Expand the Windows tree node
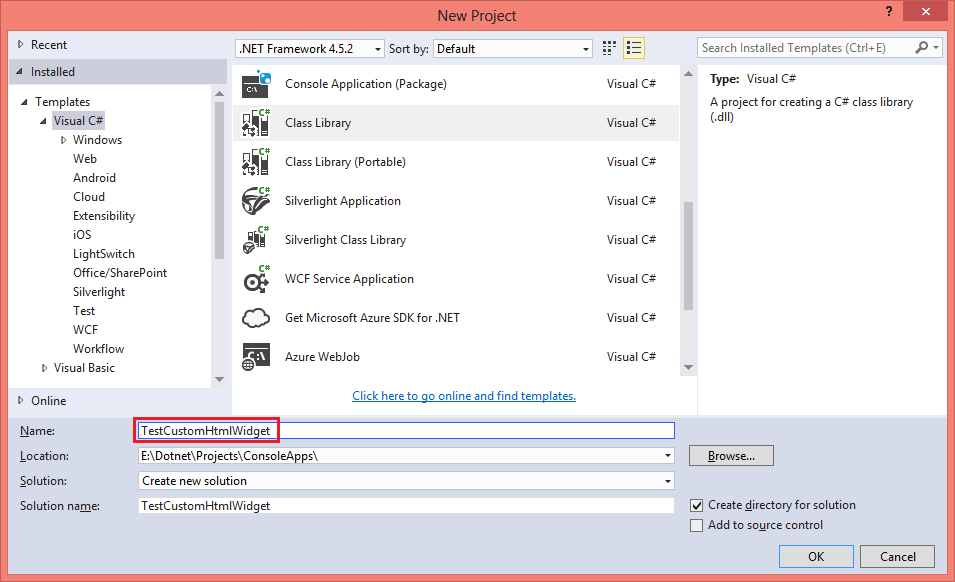 (x=62, y=139)
